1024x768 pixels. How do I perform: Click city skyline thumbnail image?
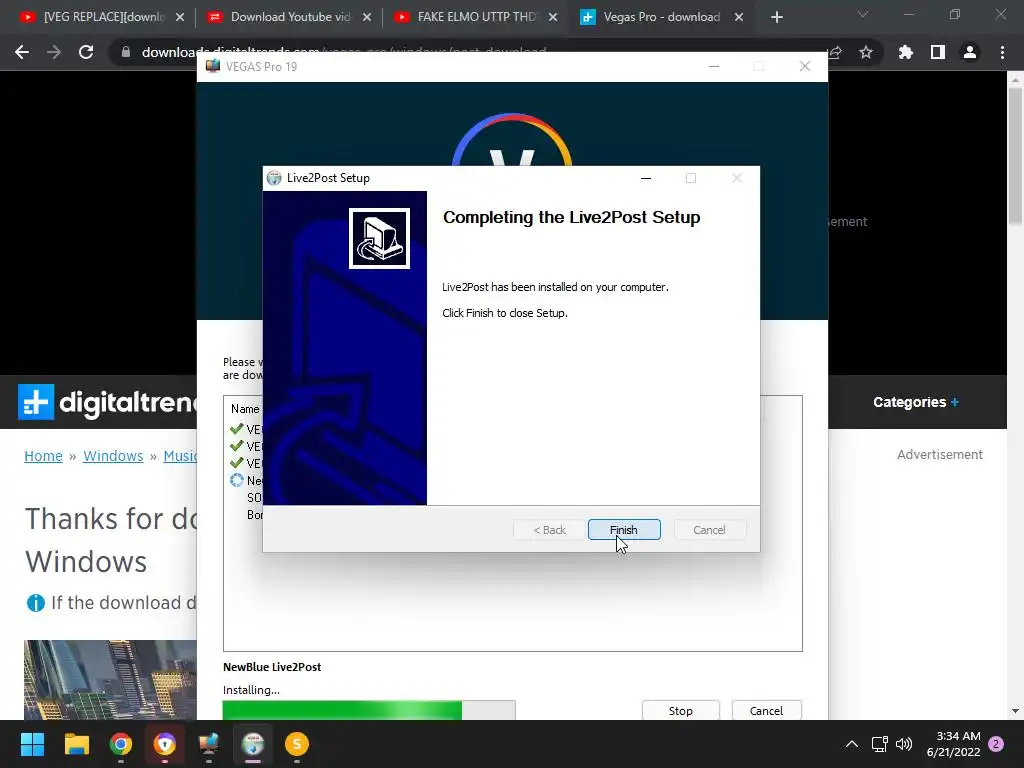pos(110,680)
